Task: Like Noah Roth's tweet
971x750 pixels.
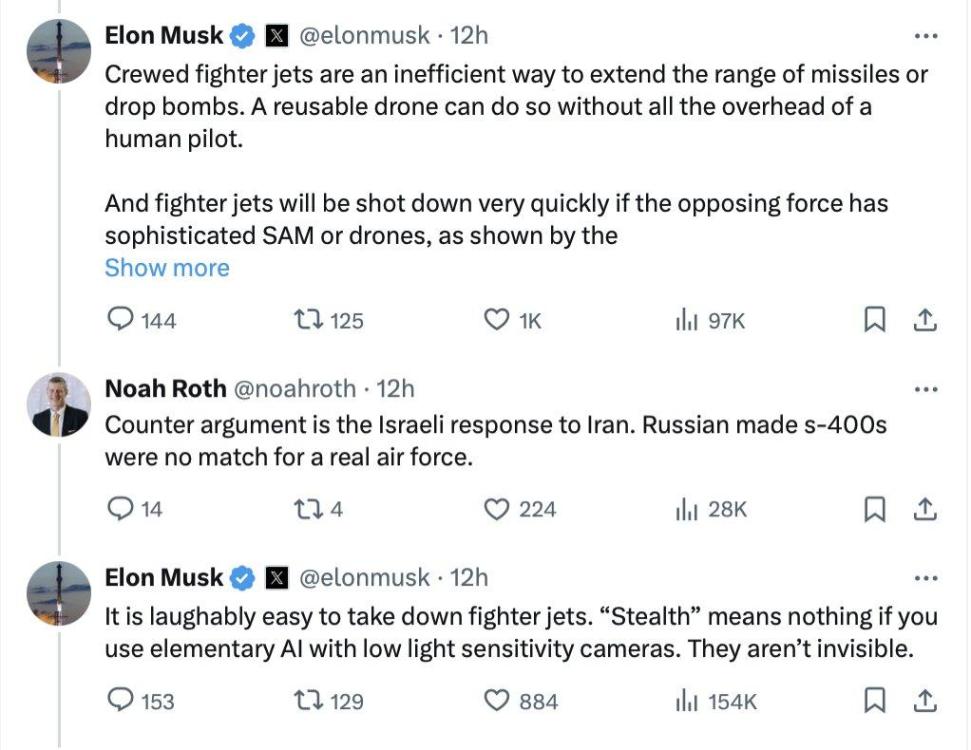Action: pyautogui.click(x=497, y=510)
